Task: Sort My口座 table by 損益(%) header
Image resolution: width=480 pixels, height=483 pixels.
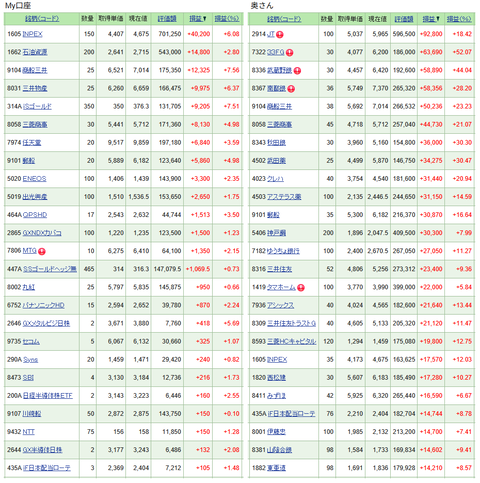Action: 227,19
